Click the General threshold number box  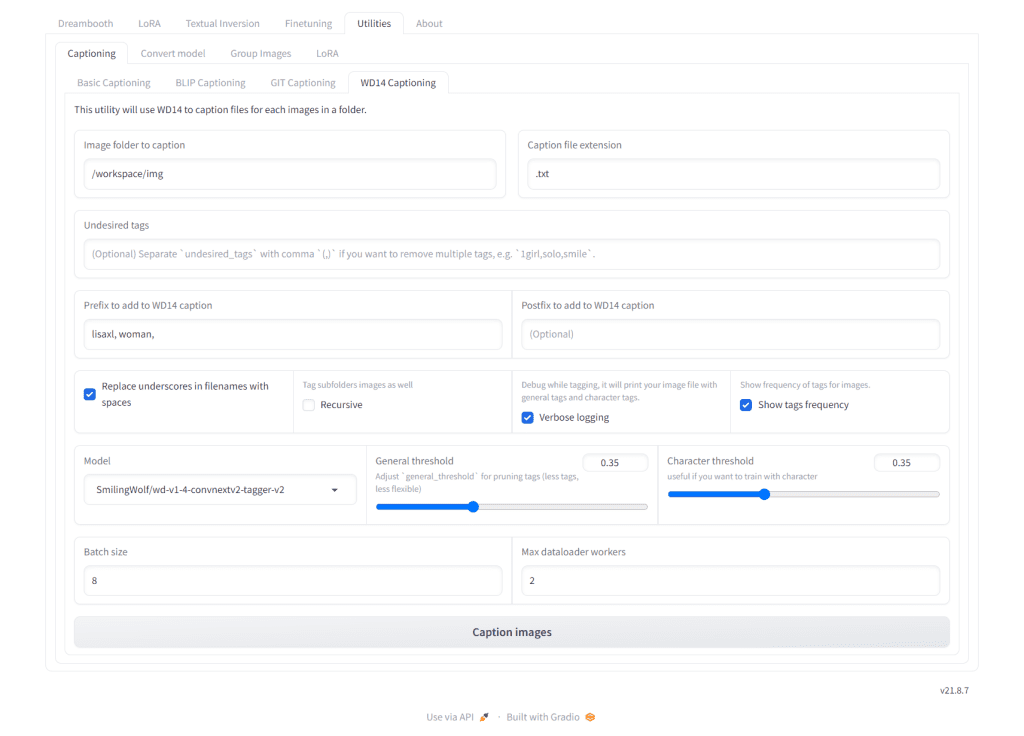tap(615, 463)
